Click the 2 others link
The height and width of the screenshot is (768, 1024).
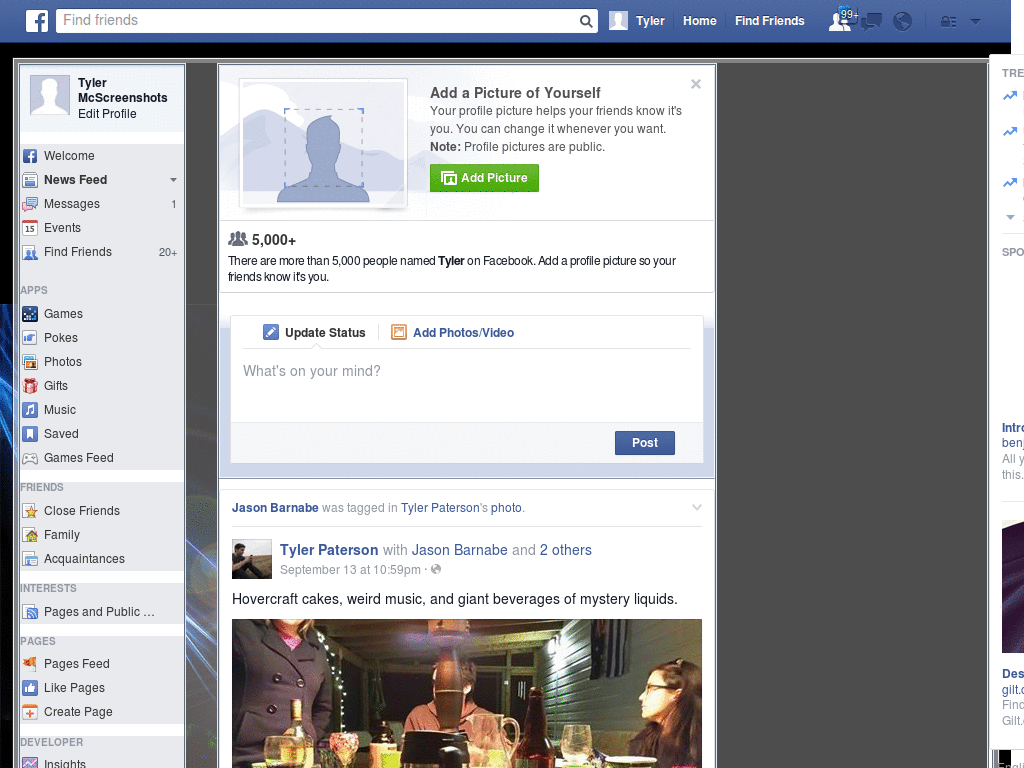point(566,550)
